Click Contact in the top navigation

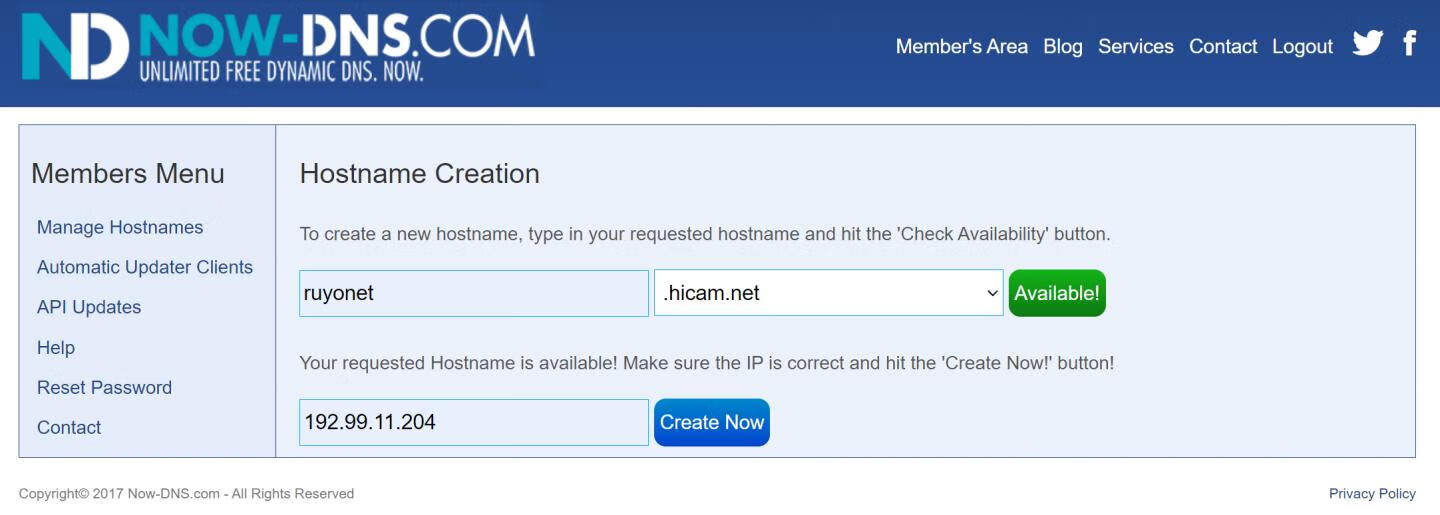coord(1222,47)
